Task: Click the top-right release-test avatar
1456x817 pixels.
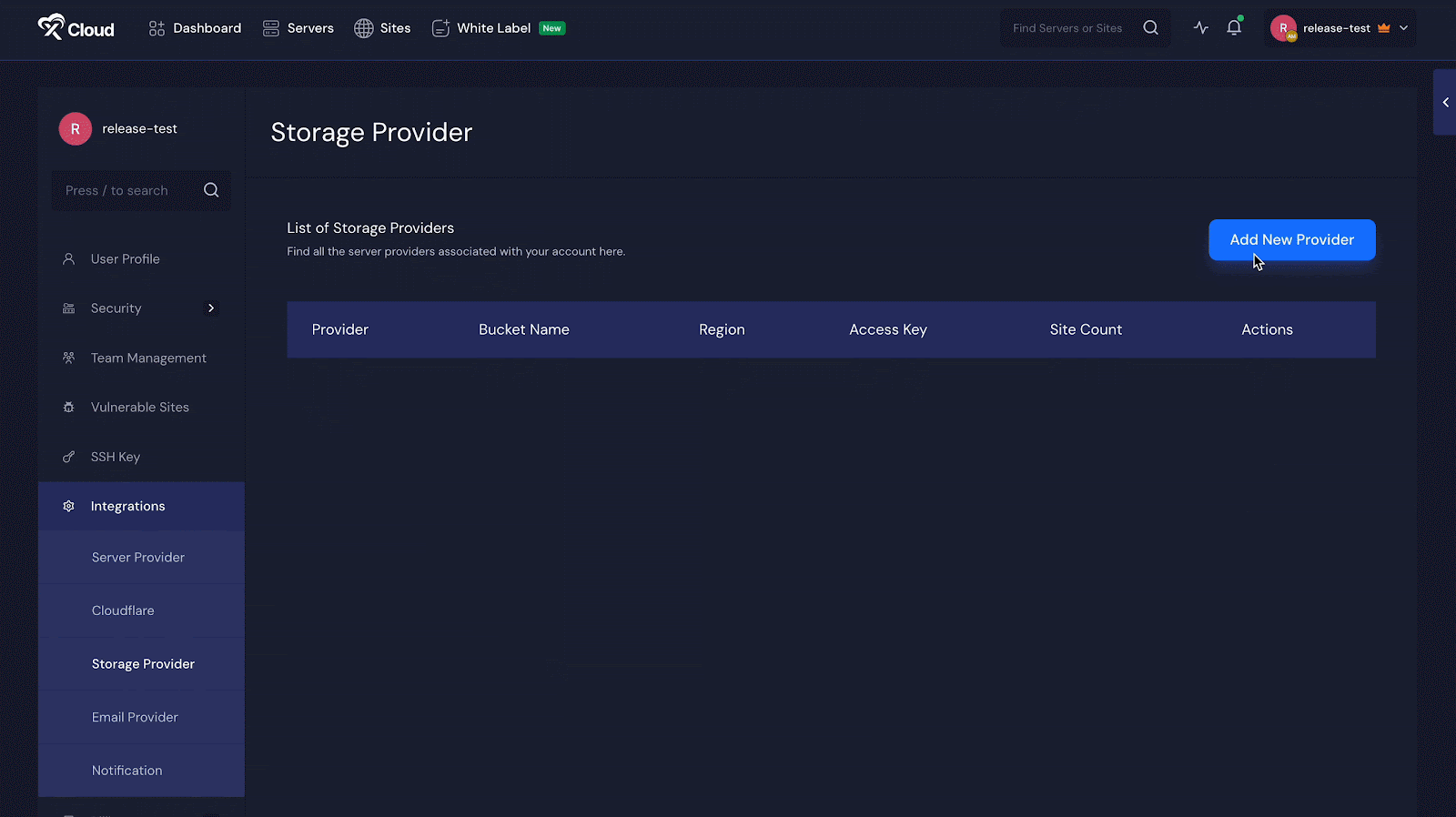Action: click(x=1284, y=28)
